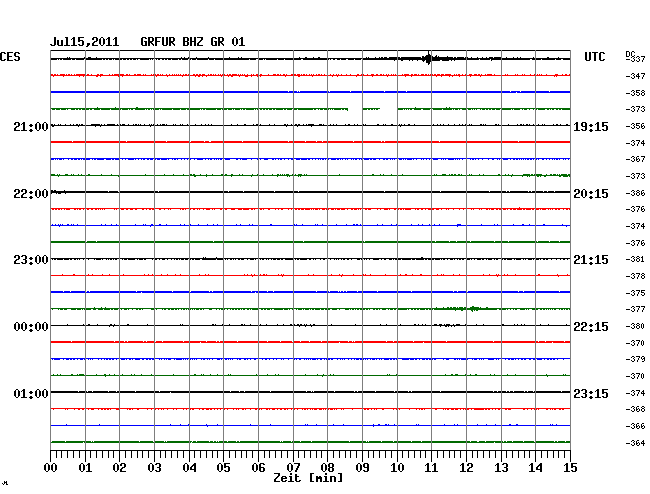Click the "UTC" column header
The height and width of the screenshot is (494, 650).
pyautogui.click(x=594, y=57)
